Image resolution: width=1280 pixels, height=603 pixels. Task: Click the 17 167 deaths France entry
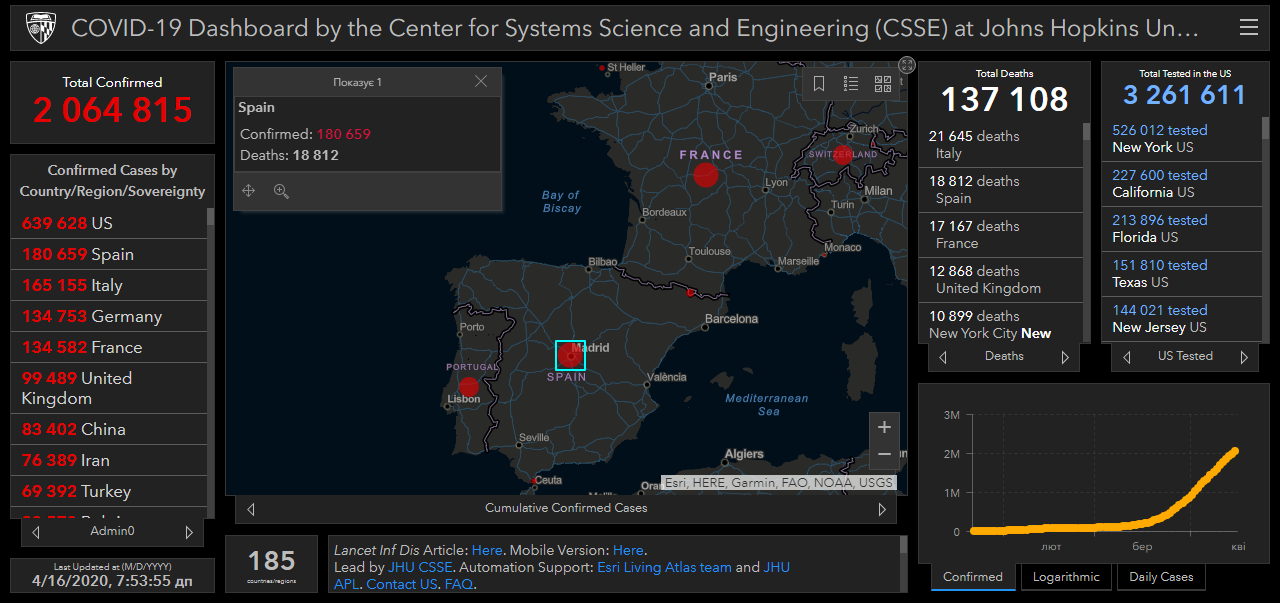click(1000, 235)
